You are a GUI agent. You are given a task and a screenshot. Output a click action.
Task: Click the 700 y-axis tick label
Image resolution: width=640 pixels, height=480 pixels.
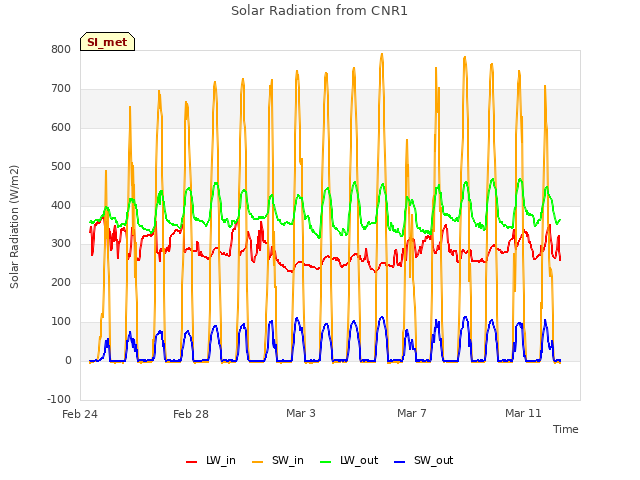pyautogui.click(x=61, y=89)
